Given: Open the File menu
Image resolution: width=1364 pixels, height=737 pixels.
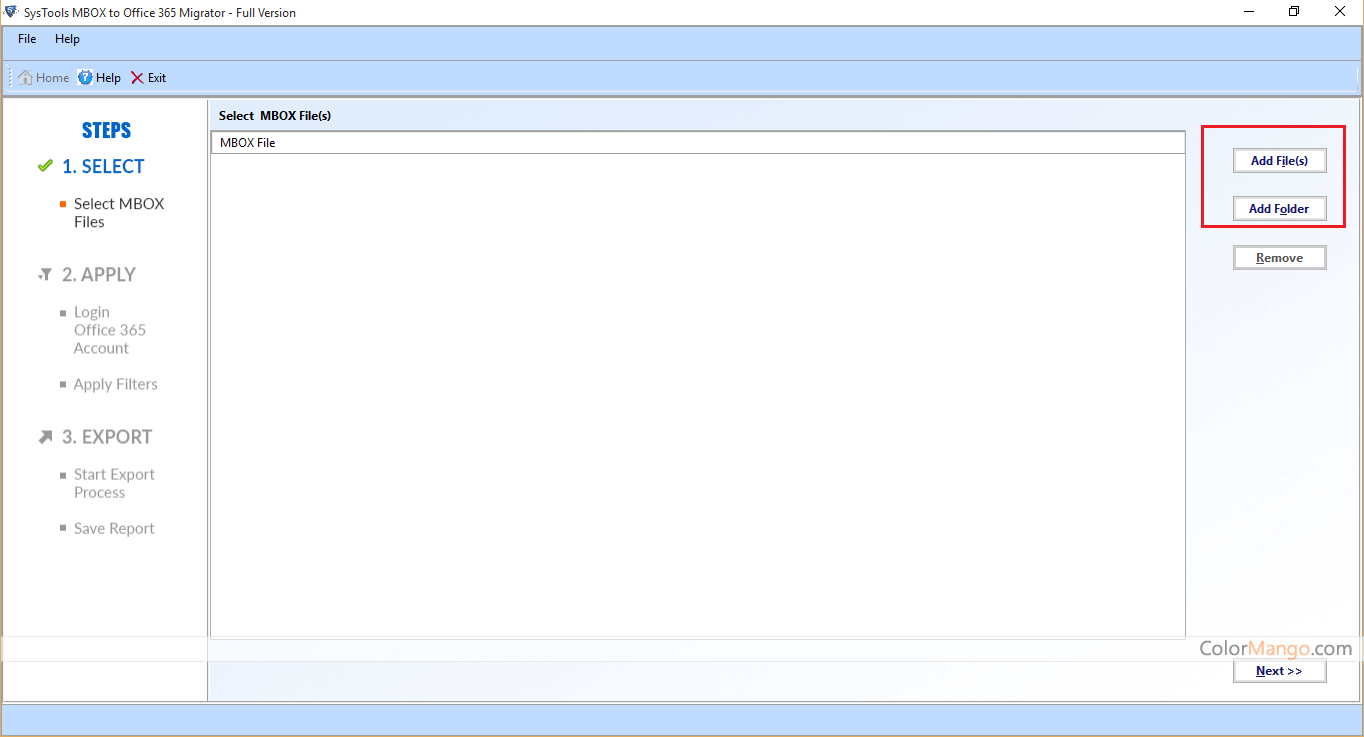Looking at the screenshot, I should [x=27, y=39].
